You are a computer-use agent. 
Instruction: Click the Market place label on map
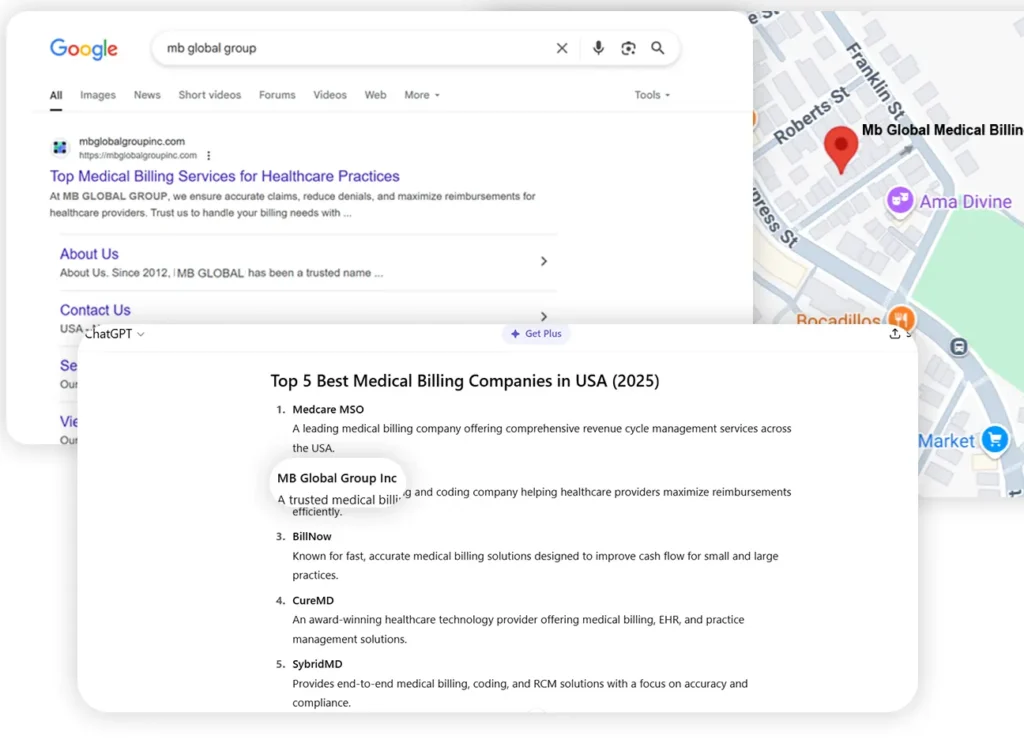[946, 442]
